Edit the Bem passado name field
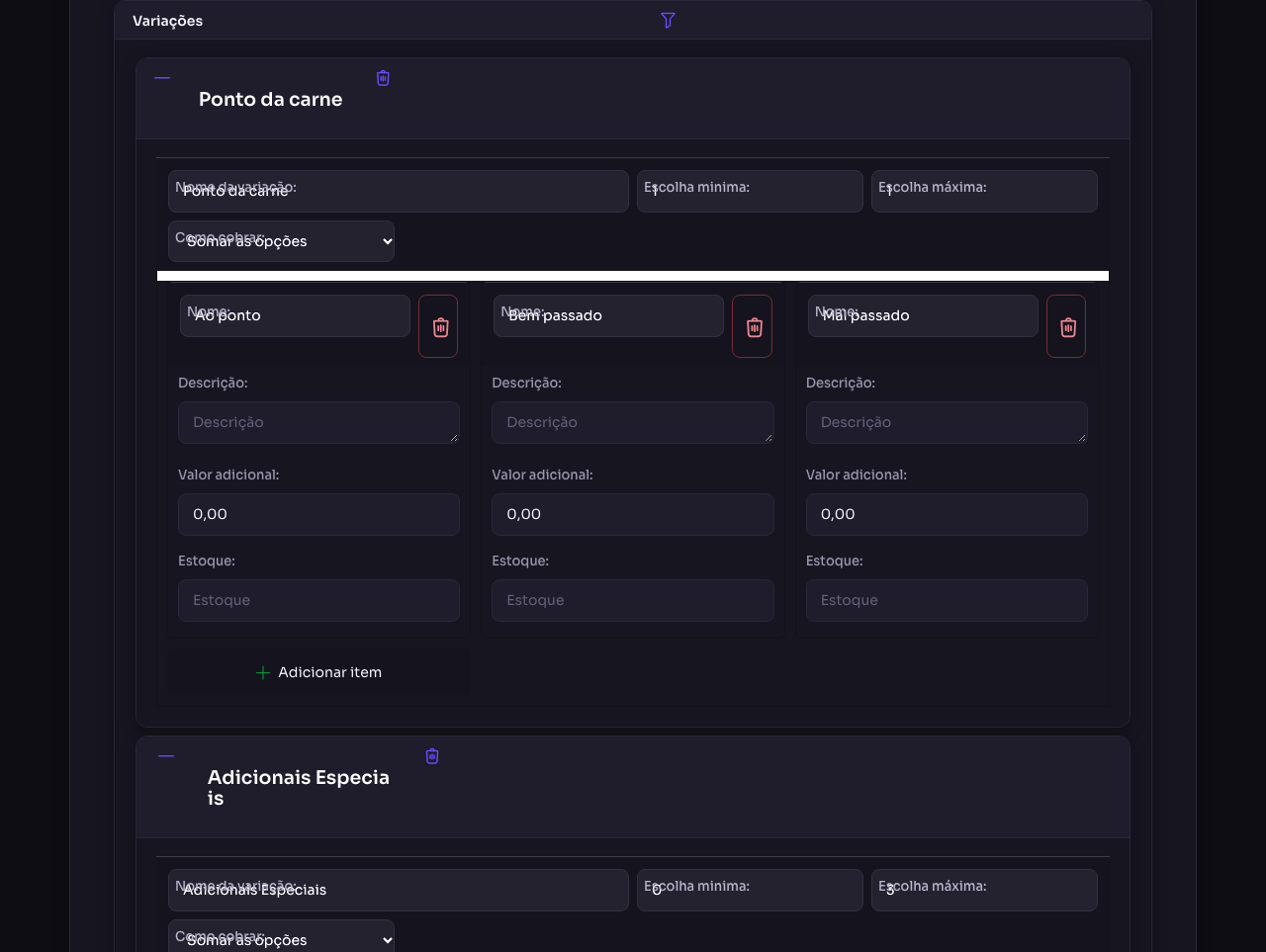The image size is (1266, 952). tap(608, 315)
